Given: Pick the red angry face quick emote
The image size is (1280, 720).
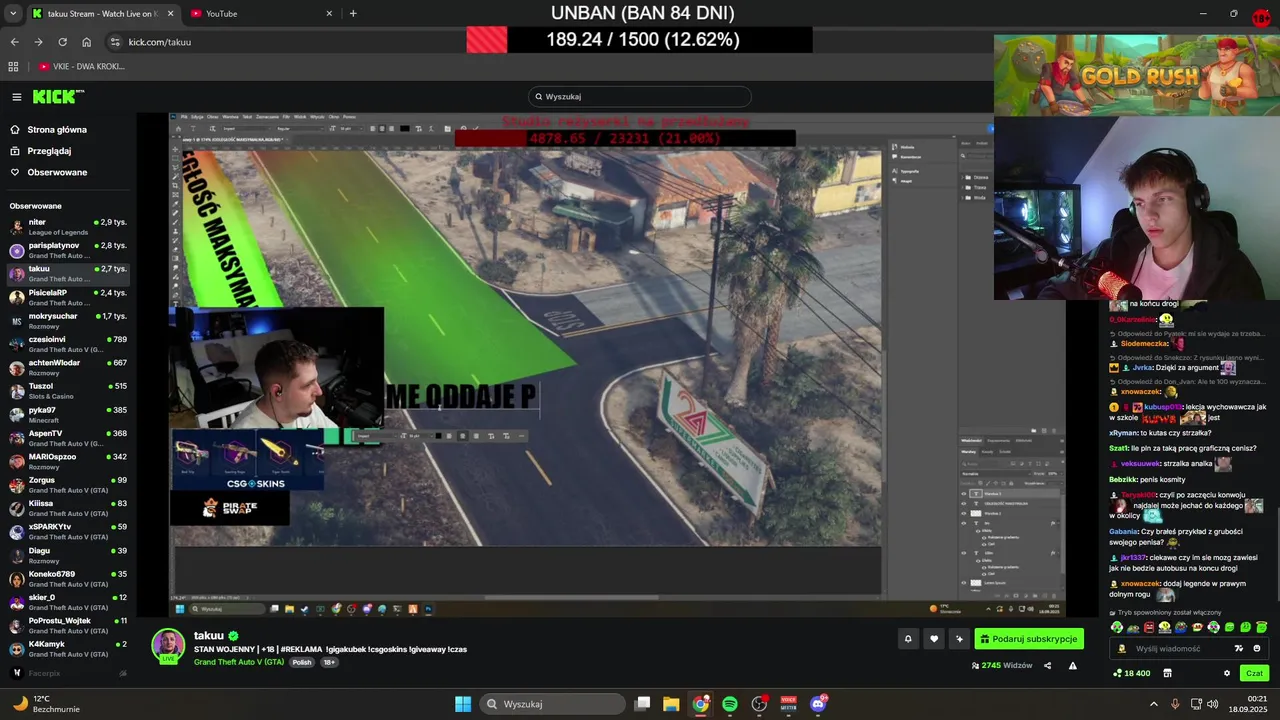Looking at the screenshot, I should pyautogui.click(x=1149, y=627).
